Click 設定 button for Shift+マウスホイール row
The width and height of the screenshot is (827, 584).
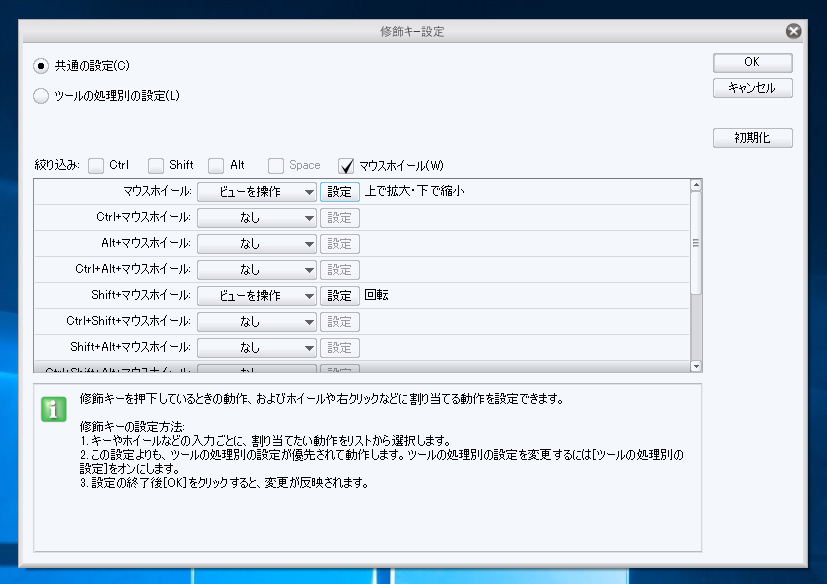point(340,296)
